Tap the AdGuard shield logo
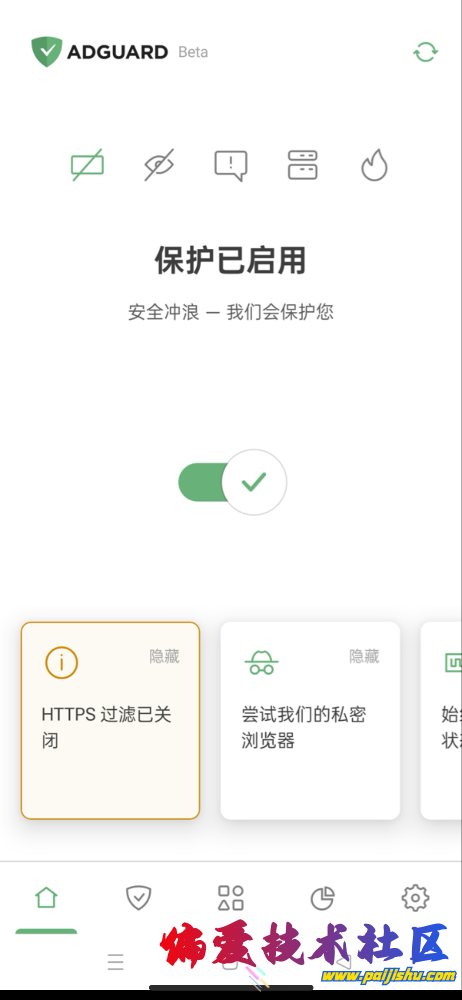The image size is (462, 1000). point(47,52)
